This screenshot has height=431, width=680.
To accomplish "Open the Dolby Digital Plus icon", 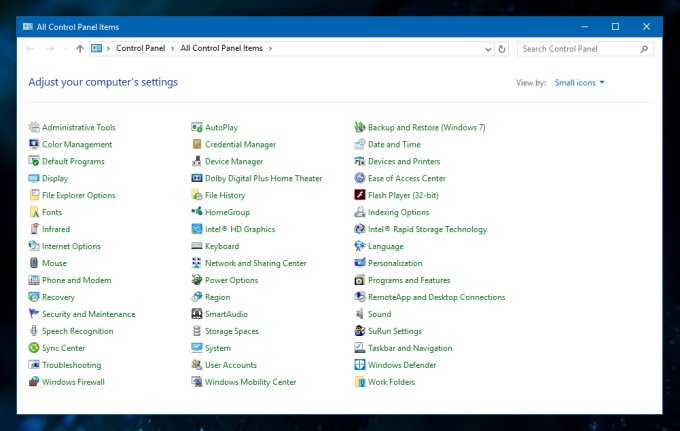I will click(x=197, y=178).
